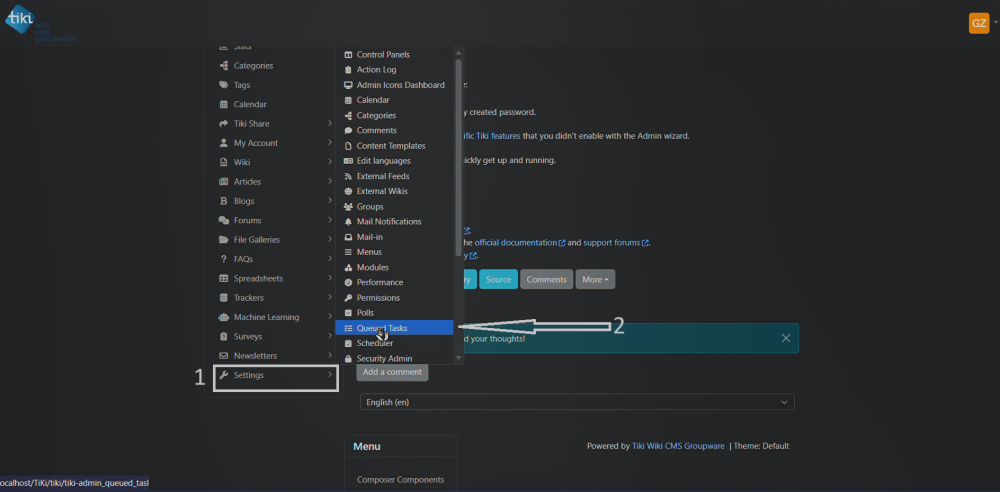Expand the Forums submenu chevron
The image size is (1000, 492).
330,220
